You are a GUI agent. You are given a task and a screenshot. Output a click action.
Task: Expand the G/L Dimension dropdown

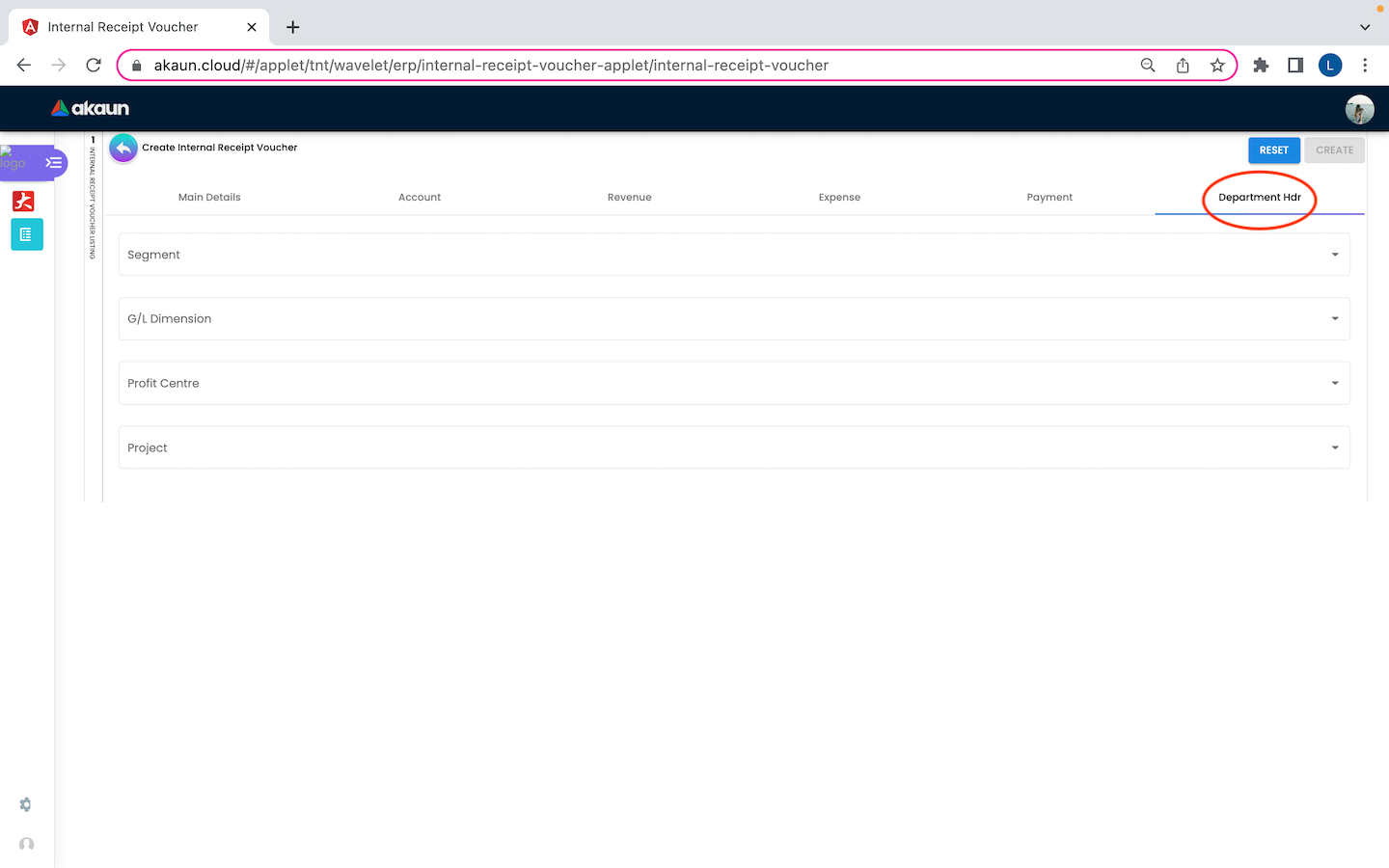734,318
